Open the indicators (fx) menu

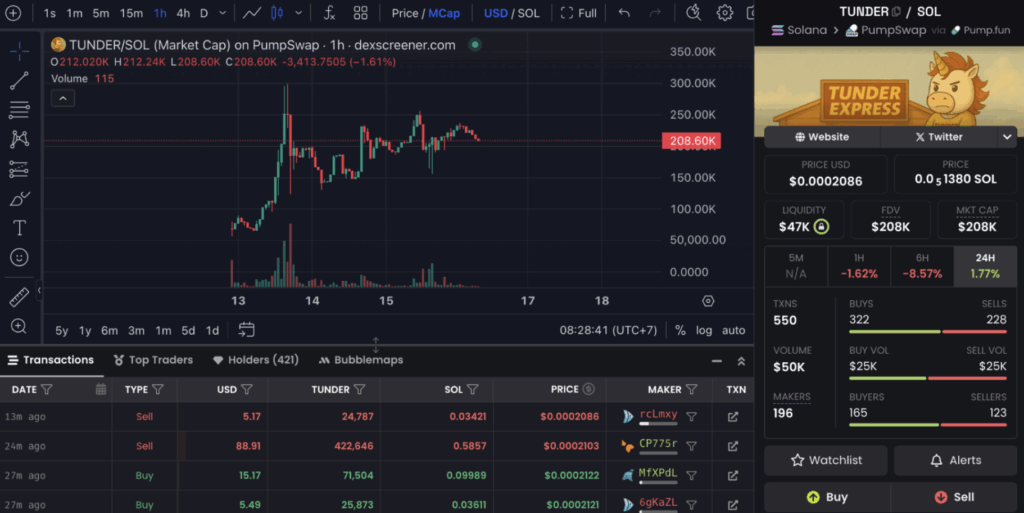tap(327, 13)
